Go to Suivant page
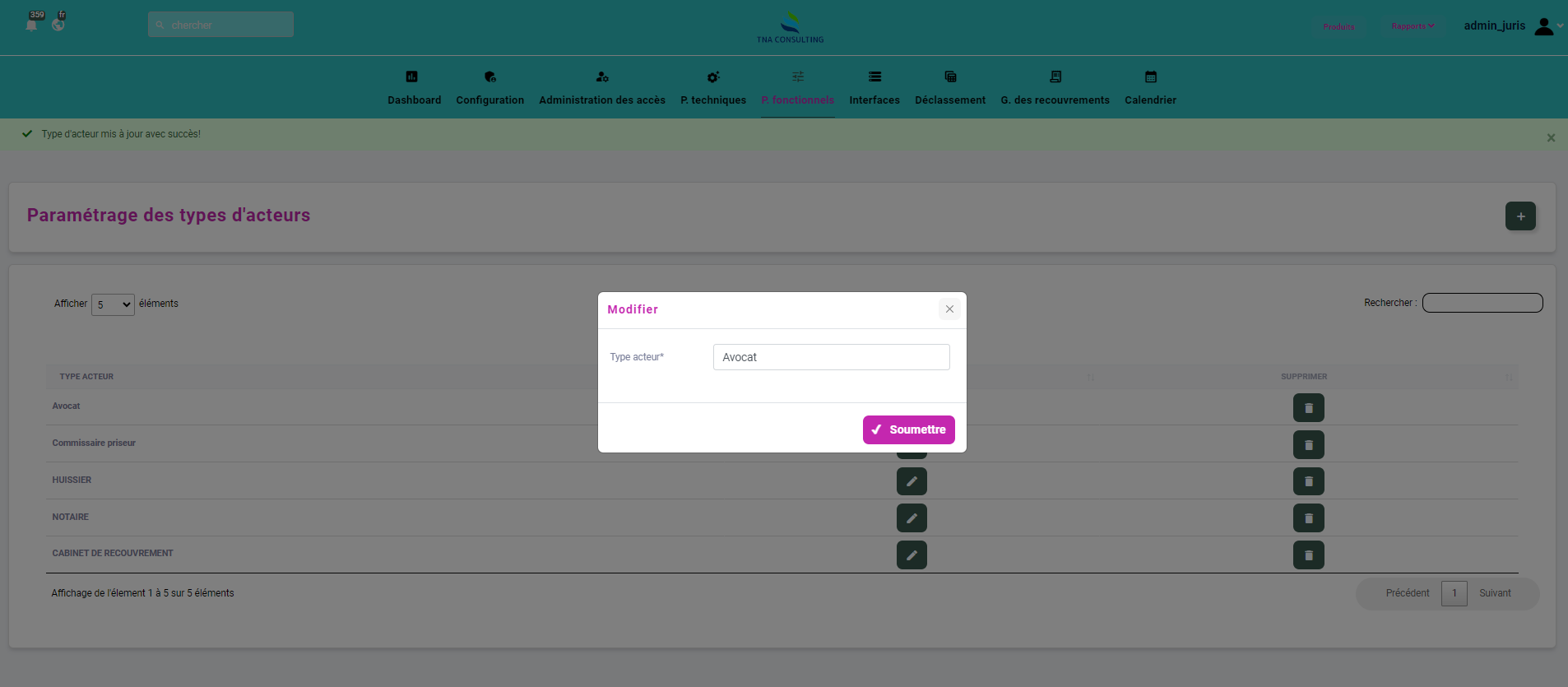The height and width of the screenshot is (687, 1568). 1495,593
